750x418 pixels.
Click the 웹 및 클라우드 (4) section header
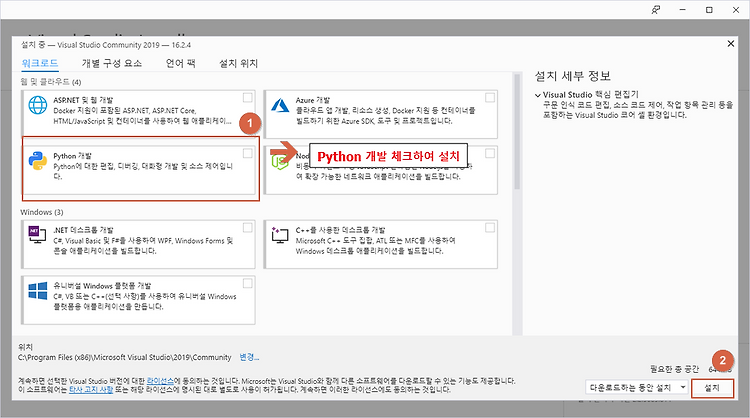click(x=51, y=82)
